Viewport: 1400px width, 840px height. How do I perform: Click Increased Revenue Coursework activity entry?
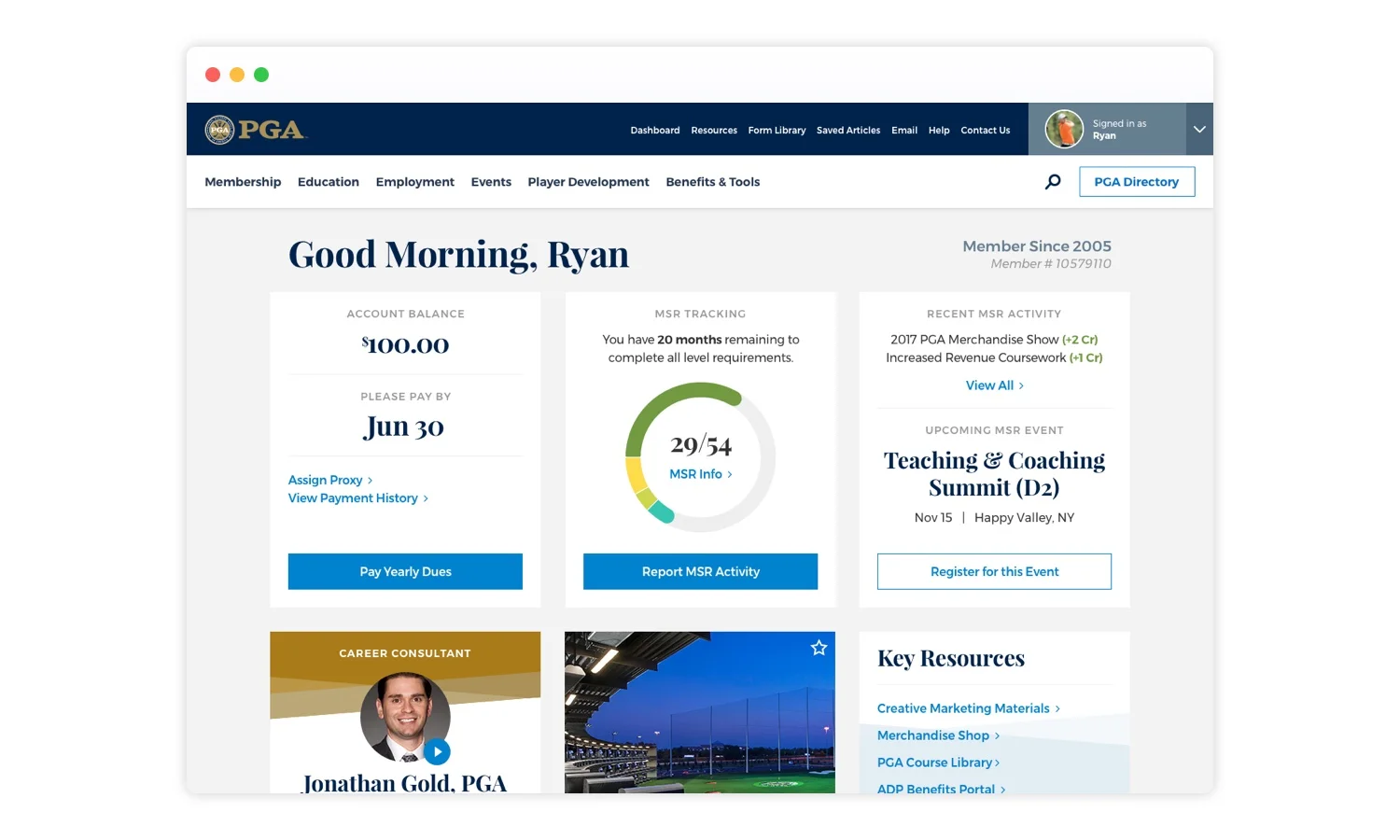tap(994, 357)
